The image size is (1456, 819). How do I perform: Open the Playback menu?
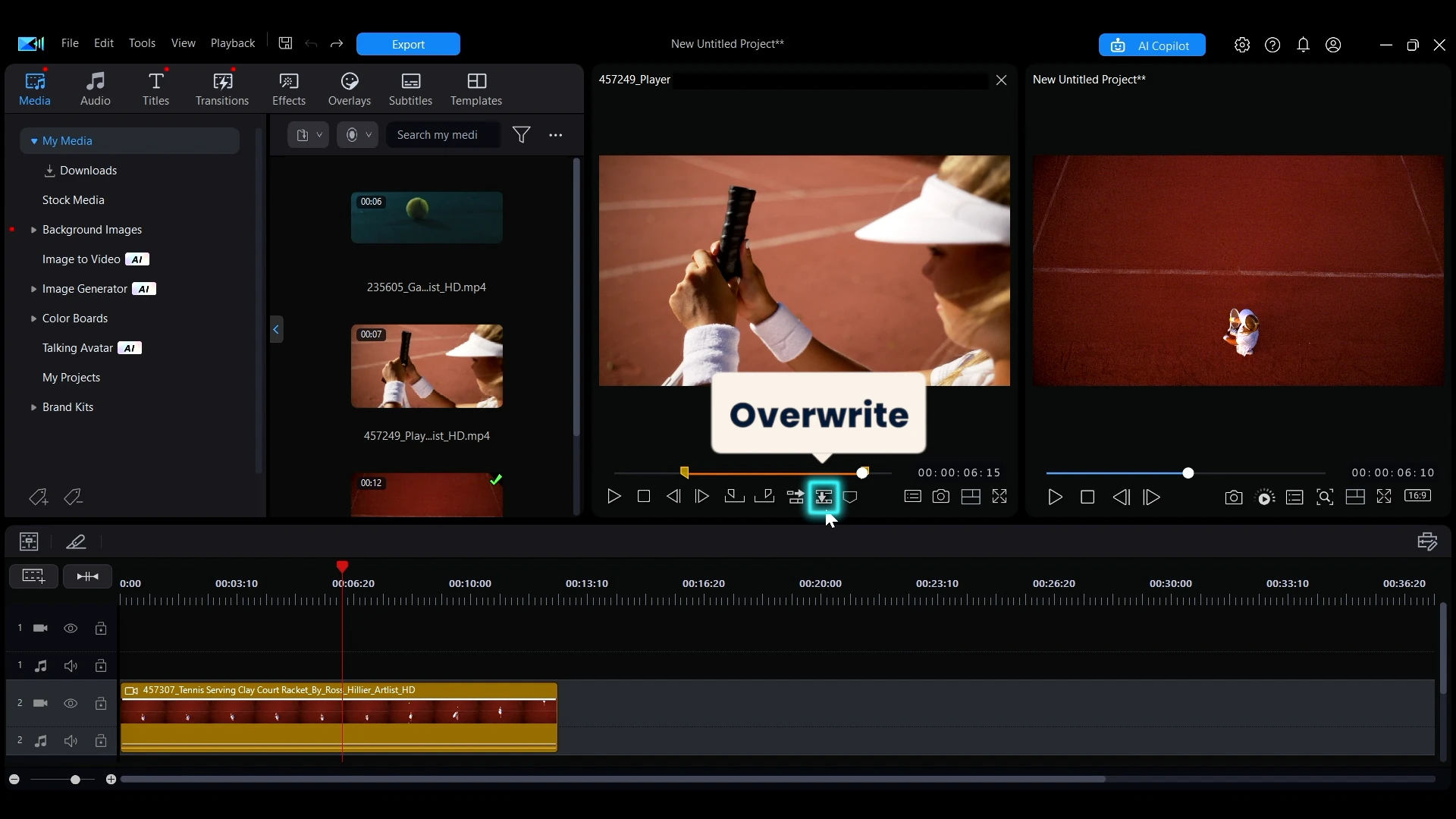click(x=233, y=43)
